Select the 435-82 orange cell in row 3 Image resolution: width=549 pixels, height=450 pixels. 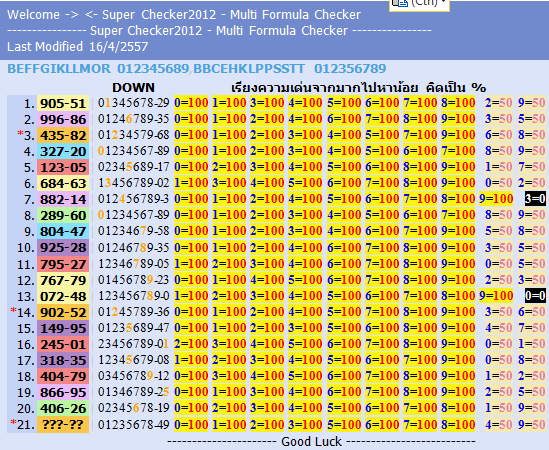tap(63, 136)
